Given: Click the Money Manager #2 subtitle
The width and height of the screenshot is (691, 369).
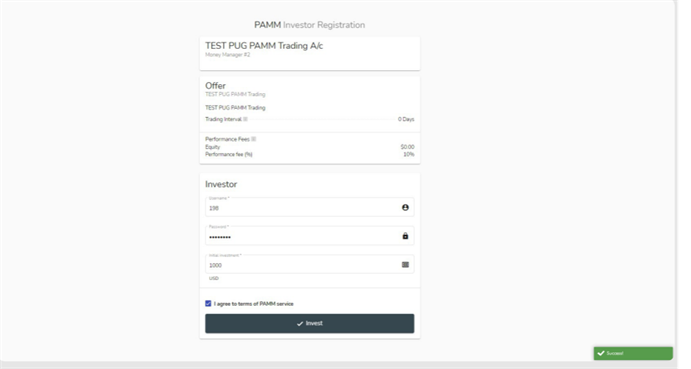Looking at the screenshot, I should click(x=227, y=55).
